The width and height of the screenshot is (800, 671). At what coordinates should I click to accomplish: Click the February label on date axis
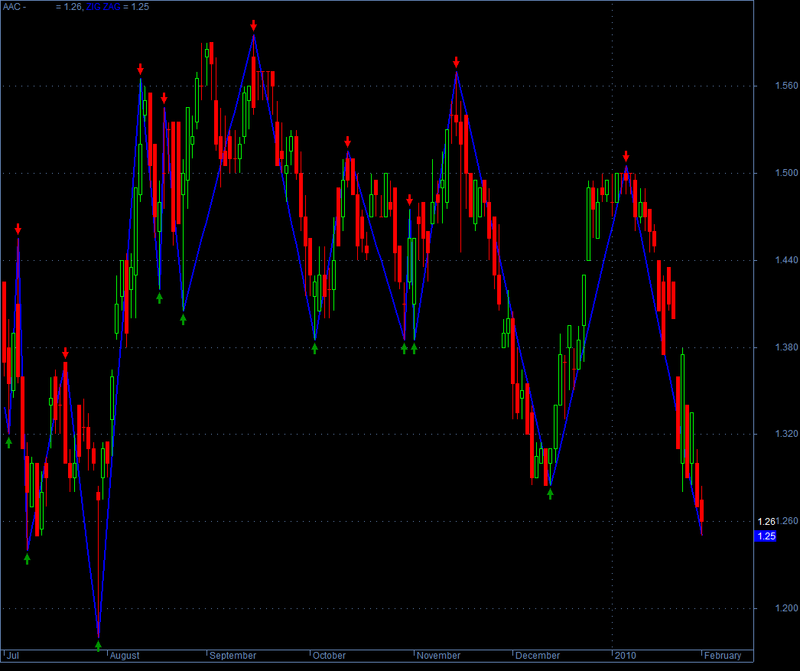722,656
